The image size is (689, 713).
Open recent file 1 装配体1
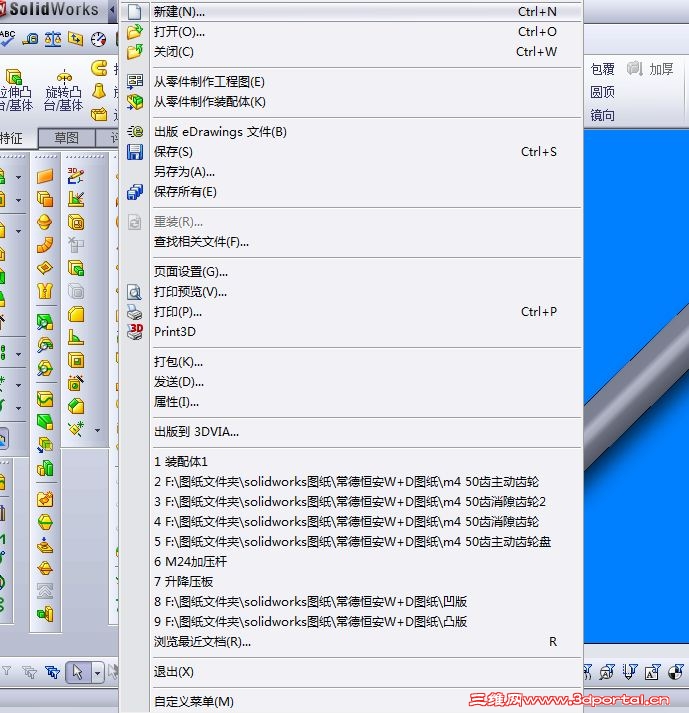click(x=352, y=462)
